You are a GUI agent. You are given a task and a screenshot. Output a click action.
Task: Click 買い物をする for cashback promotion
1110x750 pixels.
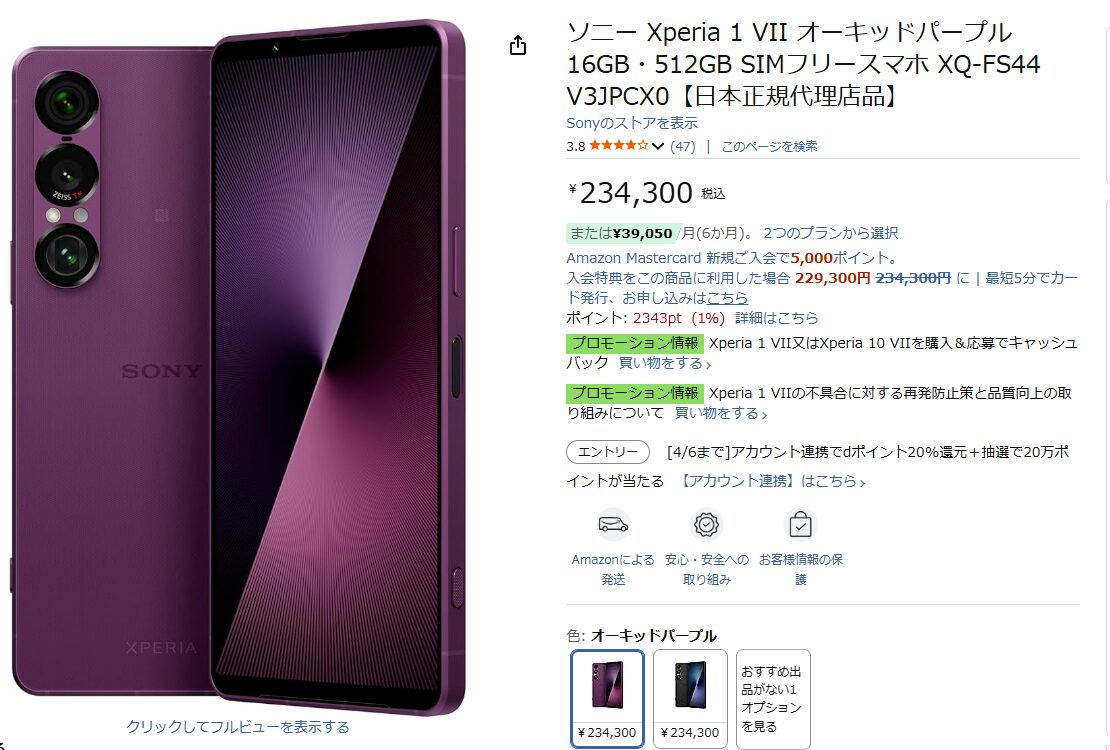pos(665,363)
